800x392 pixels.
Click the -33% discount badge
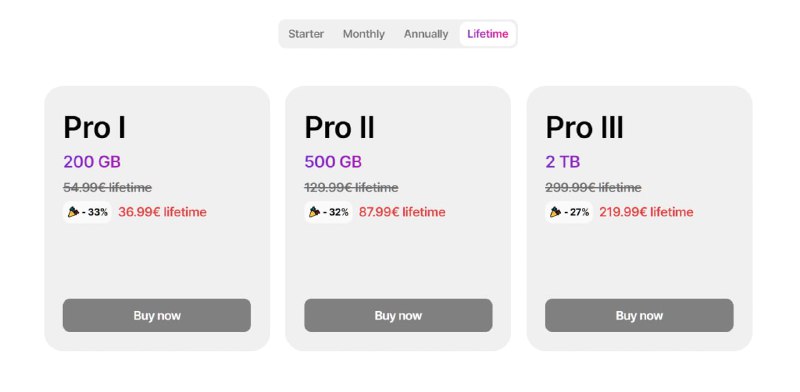(87, 212)
